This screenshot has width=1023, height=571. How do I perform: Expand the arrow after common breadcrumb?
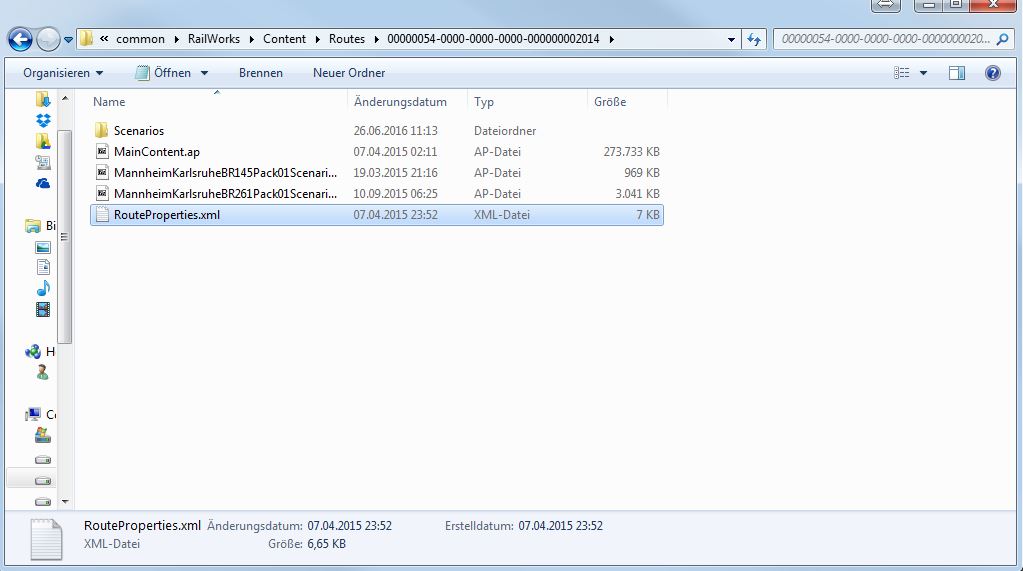click(176, 39)
